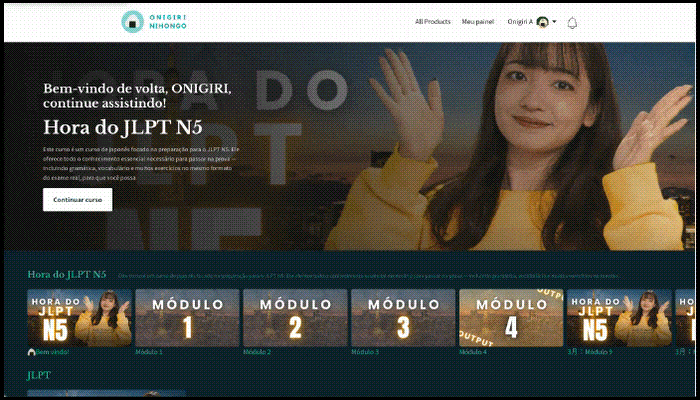
Task: Open the Bem-vindo JLPT N5 thumbnail
Action: click(79, 318)
